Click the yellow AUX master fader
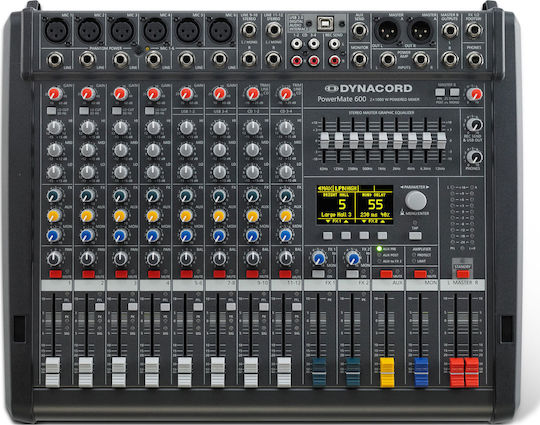 [x=387, y=372]
